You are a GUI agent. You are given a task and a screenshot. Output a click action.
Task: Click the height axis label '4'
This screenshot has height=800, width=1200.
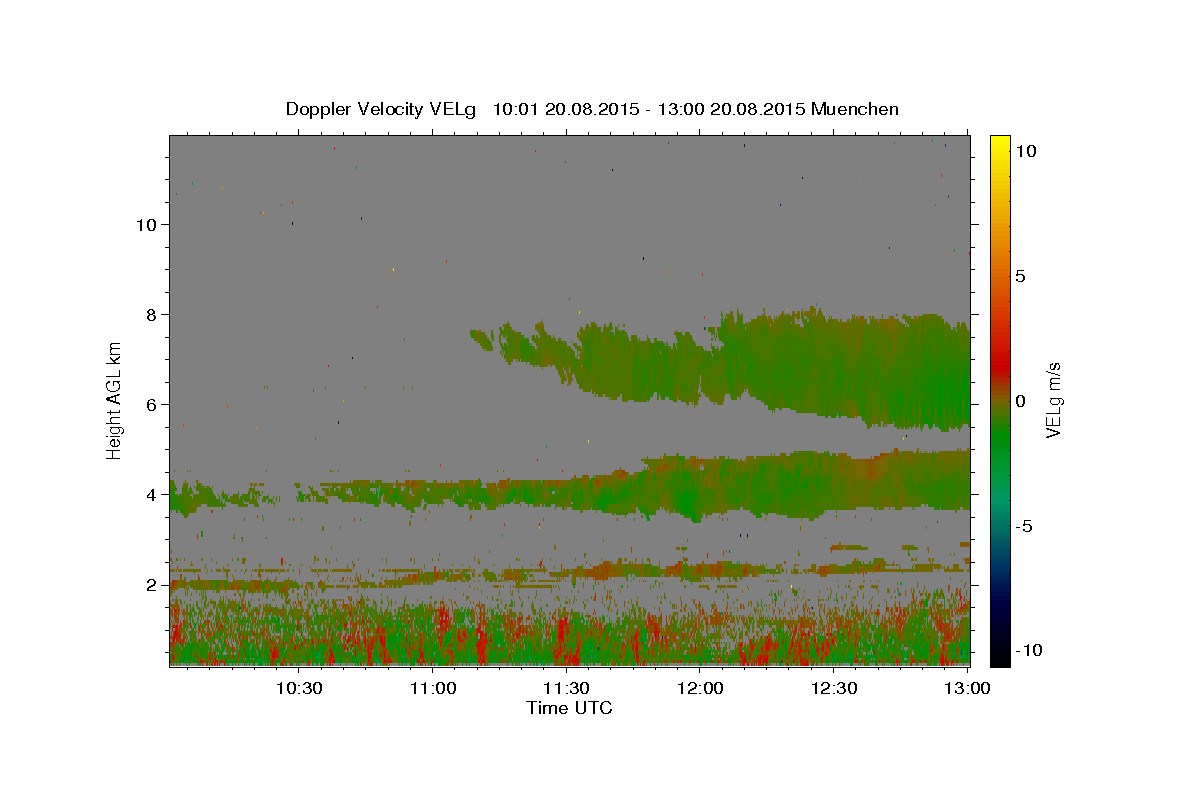pos(152,494)
